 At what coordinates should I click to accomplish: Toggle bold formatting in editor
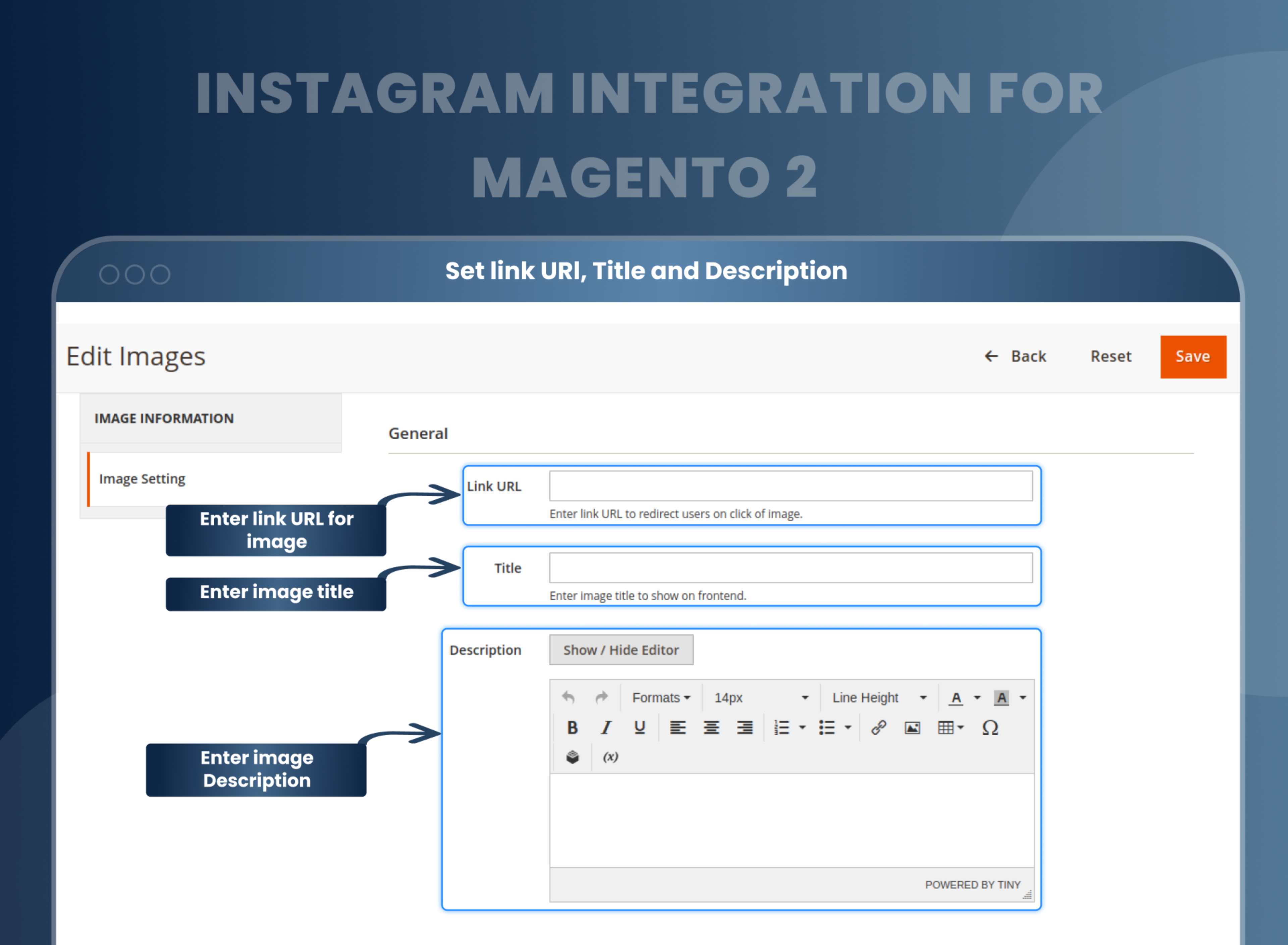[x=572, y=728]
